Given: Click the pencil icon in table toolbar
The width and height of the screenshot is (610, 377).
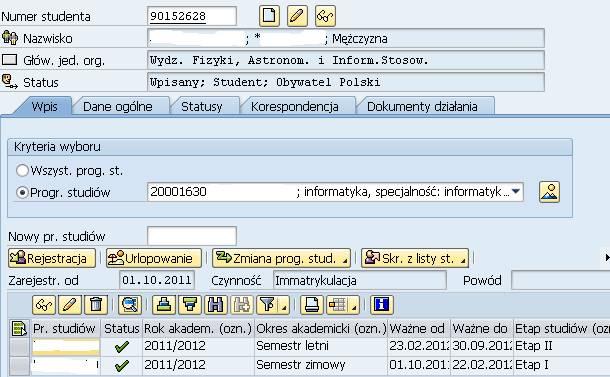Looking at the screenshot, I should [70, 305].
